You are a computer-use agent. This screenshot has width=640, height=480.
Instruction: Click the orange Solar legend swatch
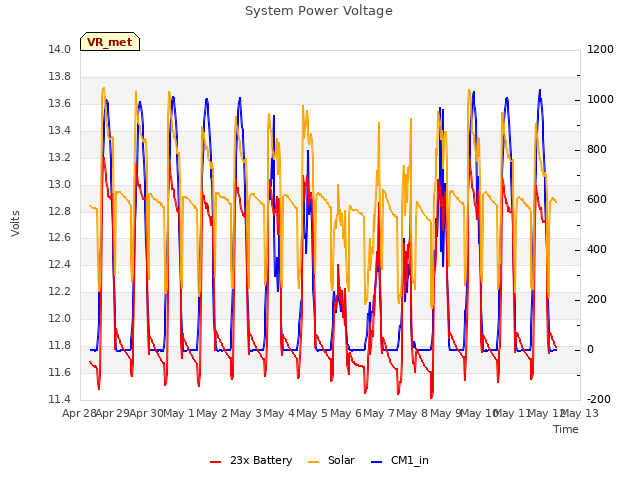point(313,462)
